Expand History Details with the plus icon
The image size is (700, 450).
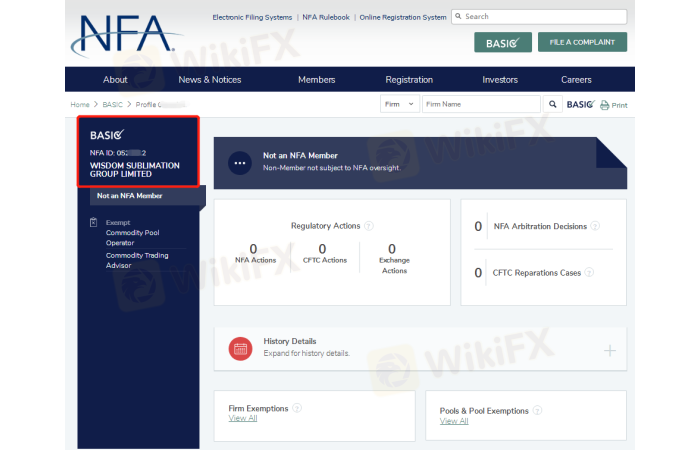click(610, 350)
